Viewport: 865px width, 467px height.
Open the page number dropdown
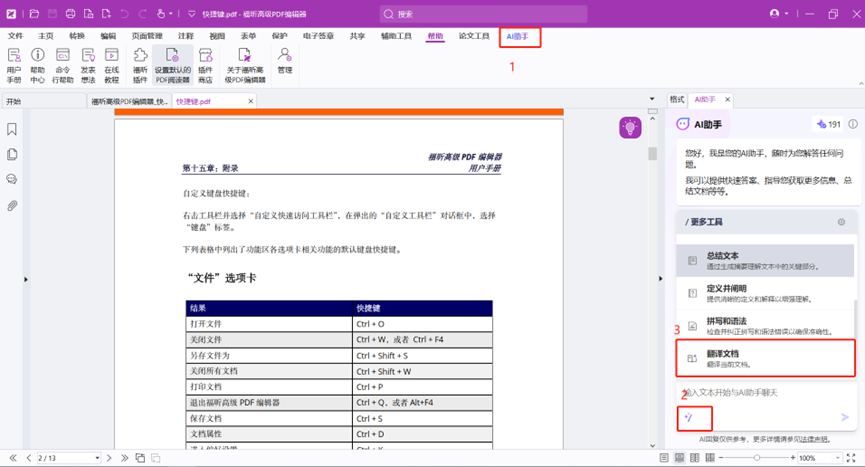97,458
